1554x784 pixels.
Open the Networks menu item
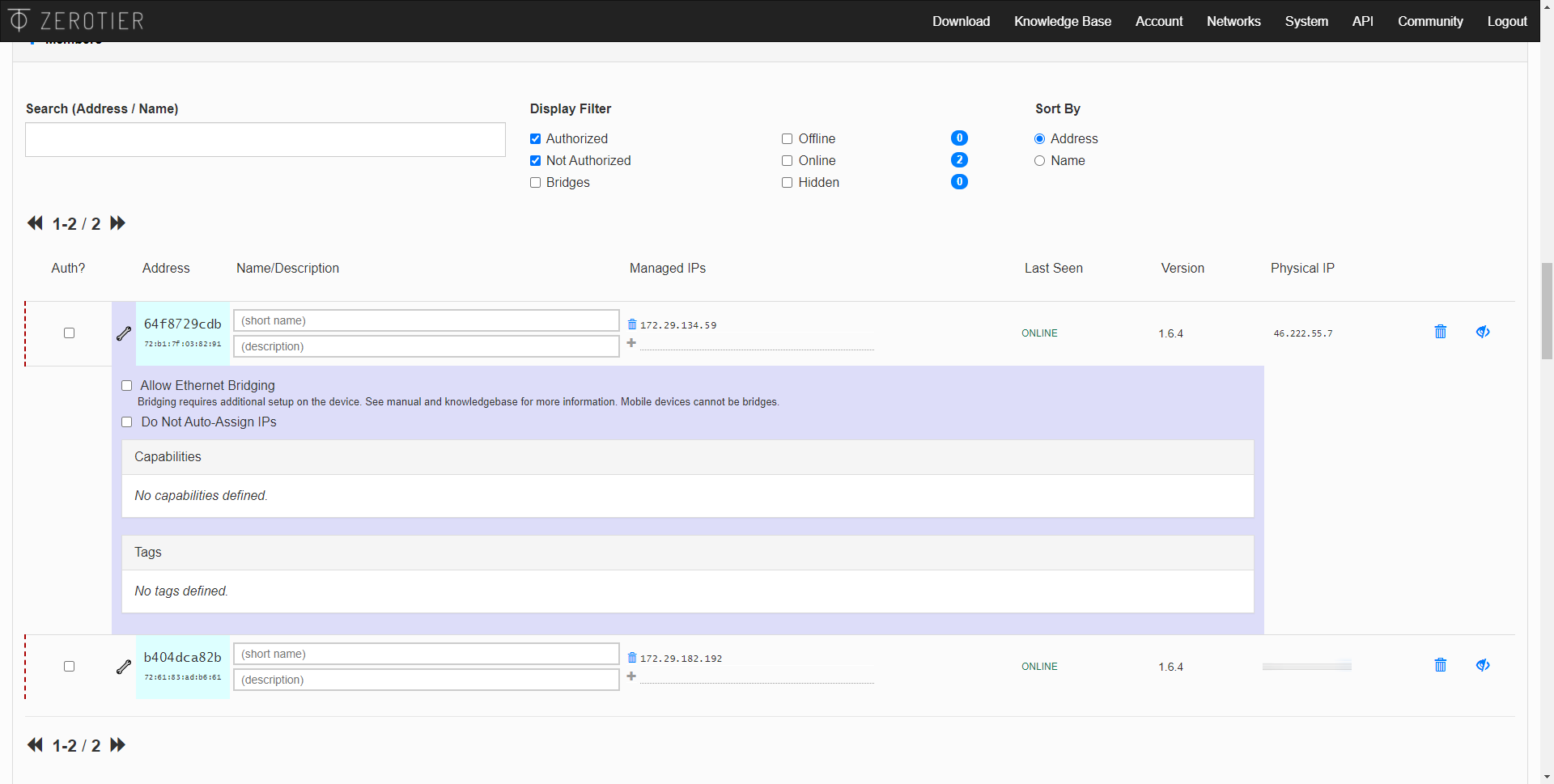(x=1233, y=21)
